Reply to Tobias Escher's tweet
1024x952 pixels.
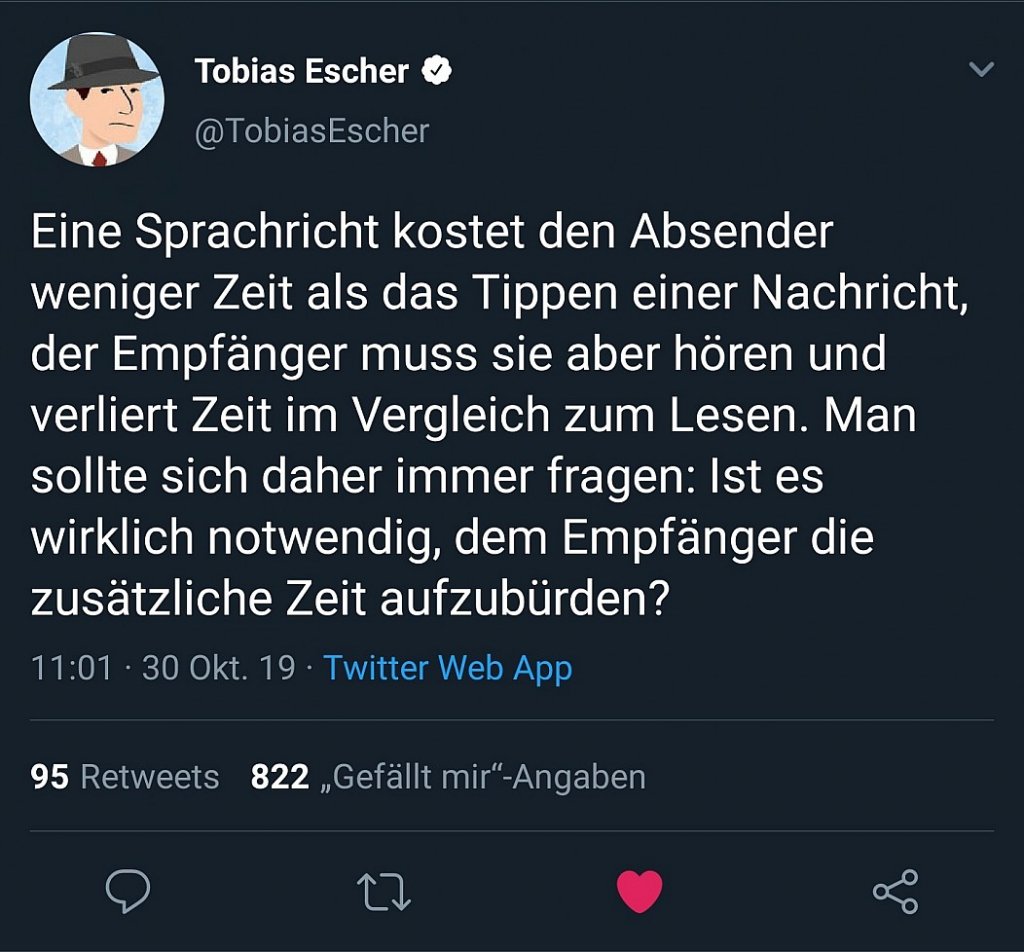[x=128, y=891]
